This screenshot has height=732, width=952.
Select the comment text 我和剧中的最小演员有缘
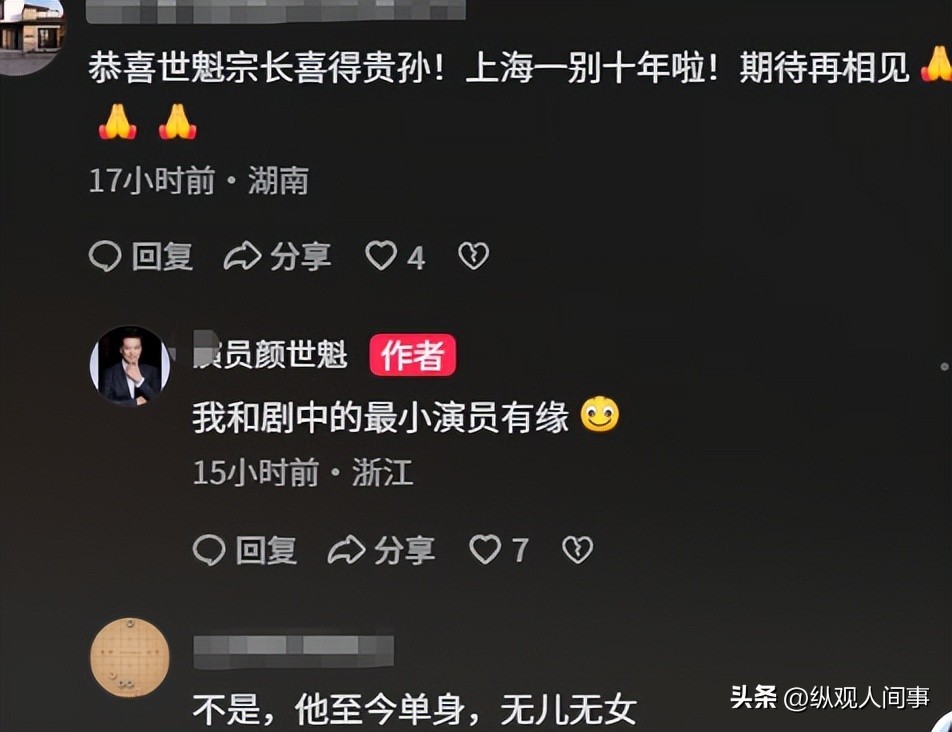381,417
